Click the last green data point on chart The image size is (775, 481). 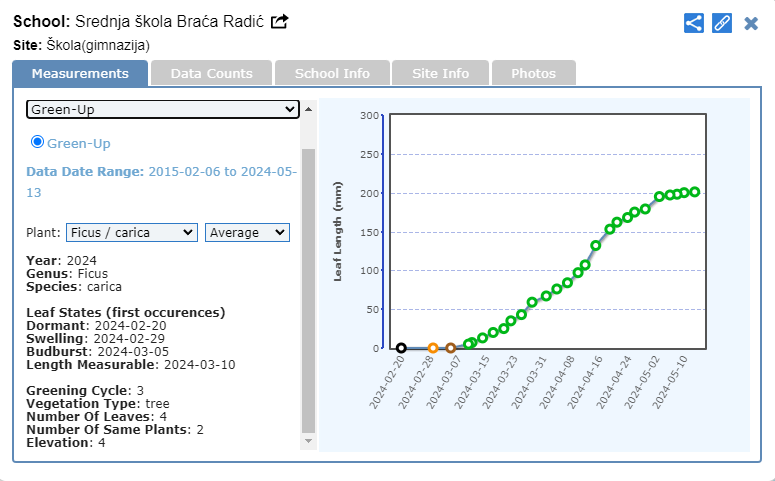point(694,192)
